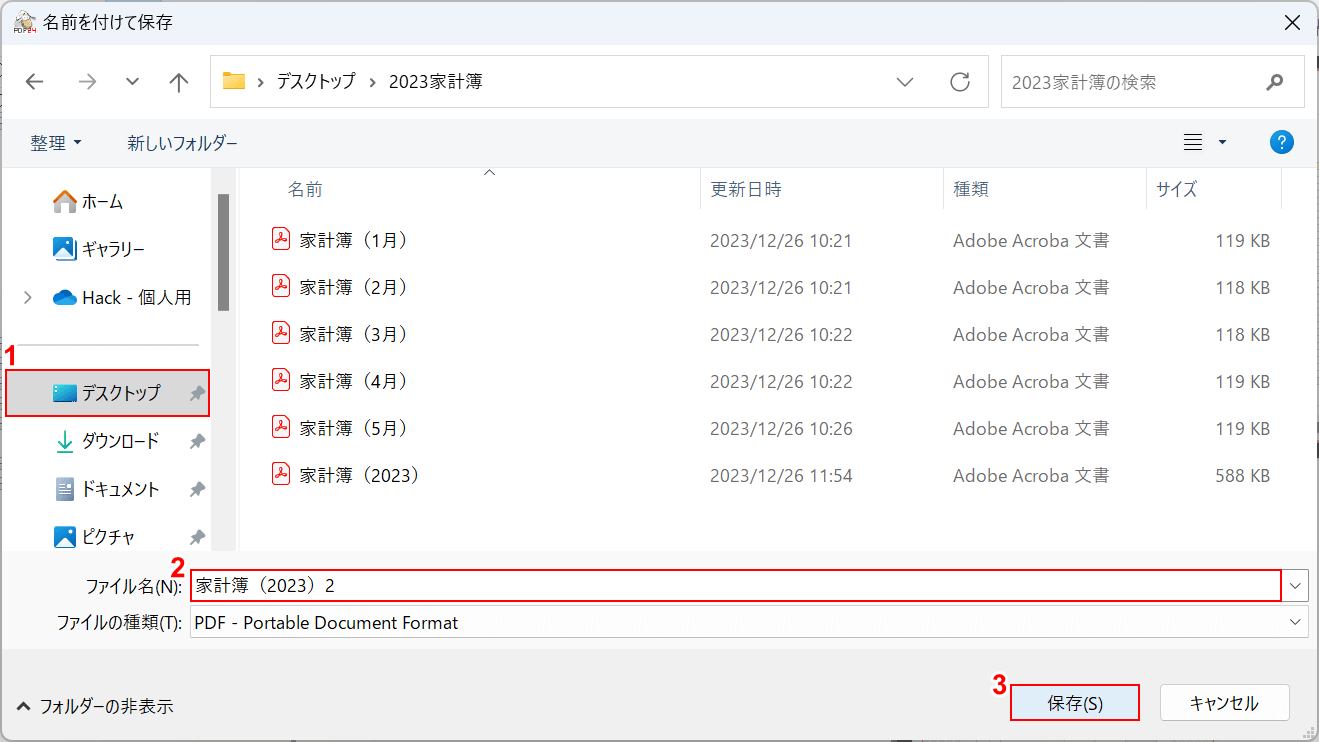Select デスクトップ in the navigation pane

108,393
